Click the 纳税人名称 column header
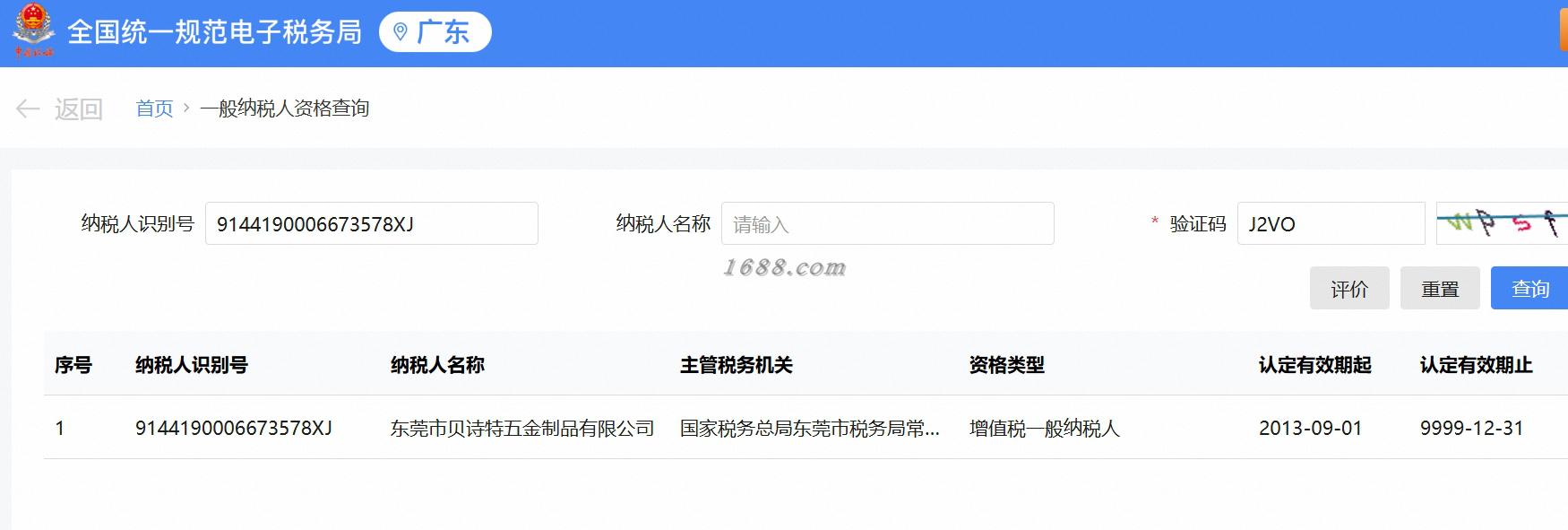The height and width of the screenshot is (530, 1568). pos(437,365)
